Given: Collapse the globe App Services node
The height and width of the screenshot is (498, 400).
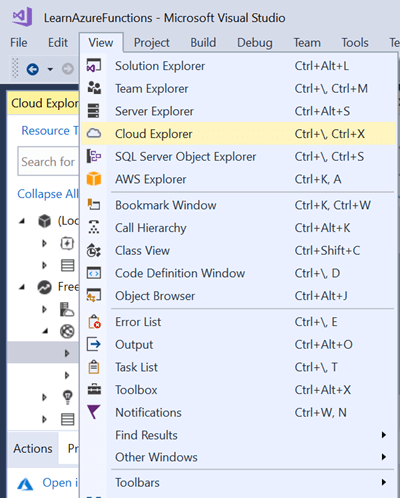Looking at the screenshot, I should (x=45, y=331).
